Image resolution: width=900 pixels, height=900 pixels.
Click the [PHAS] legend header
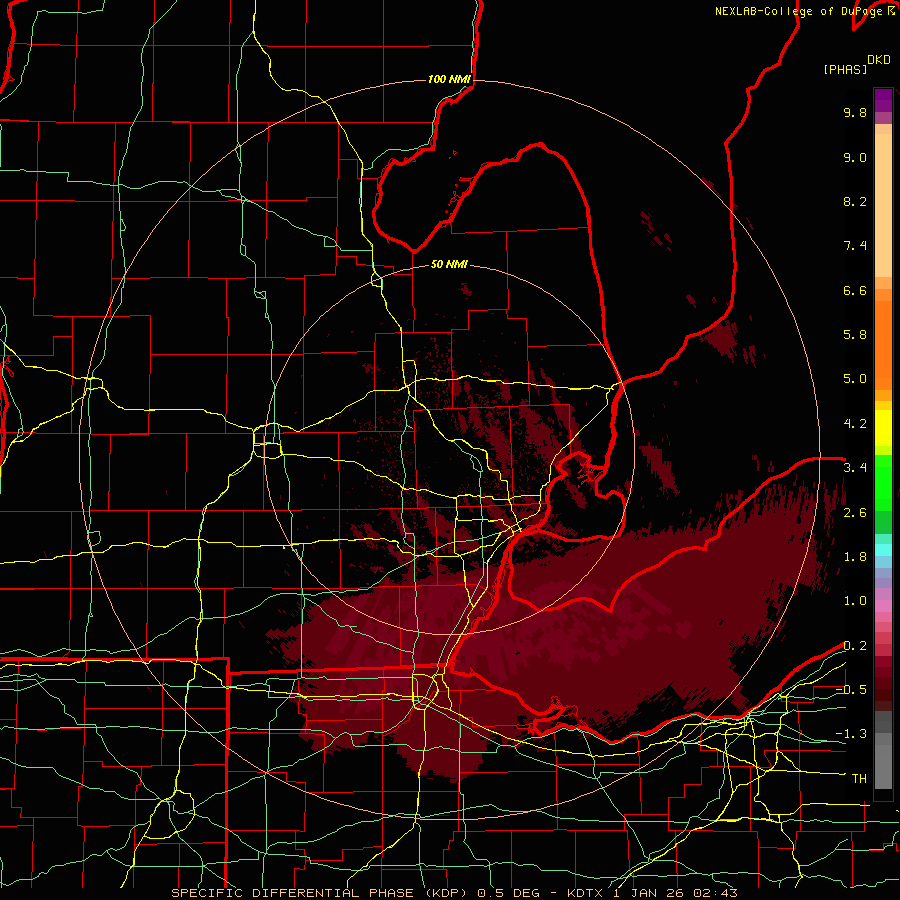coord(845,70)
